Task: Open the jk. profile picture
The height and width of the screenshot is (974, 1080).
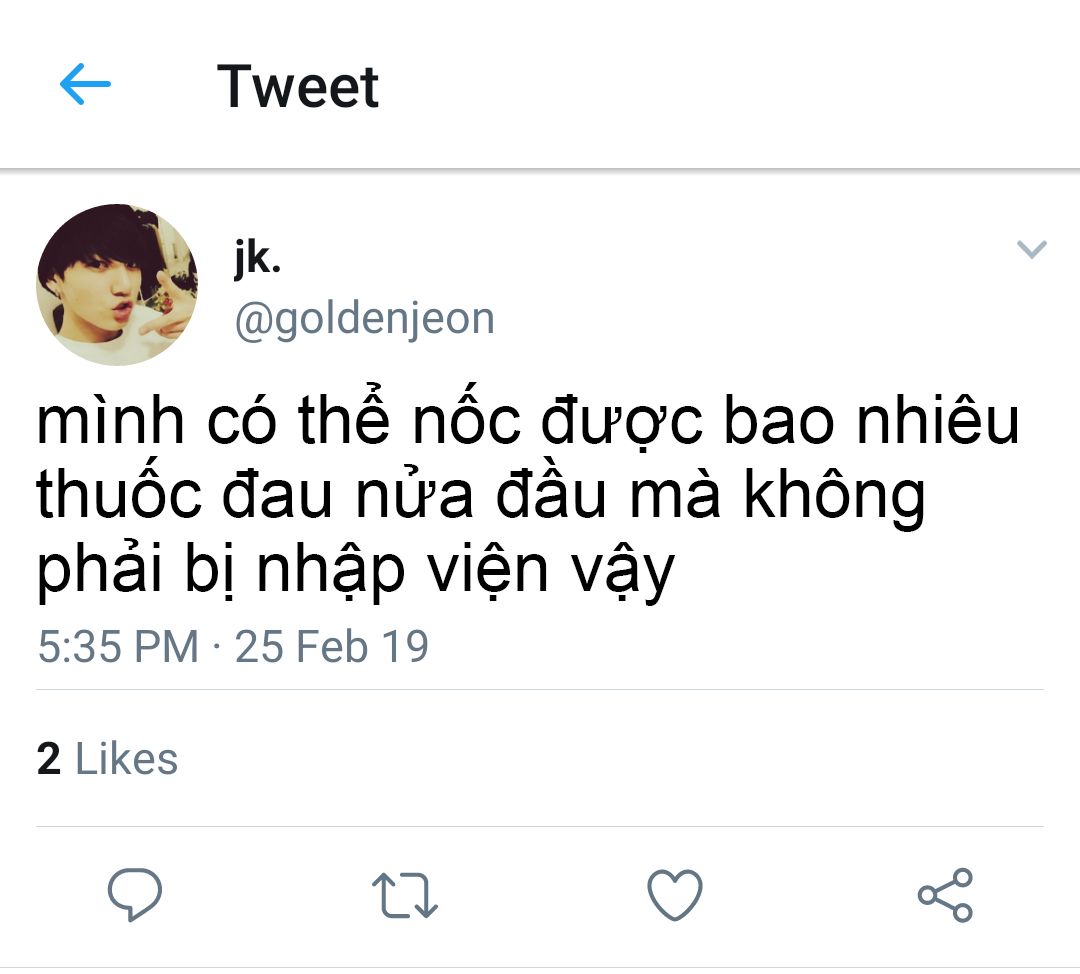Action: [x=117, y=284]
